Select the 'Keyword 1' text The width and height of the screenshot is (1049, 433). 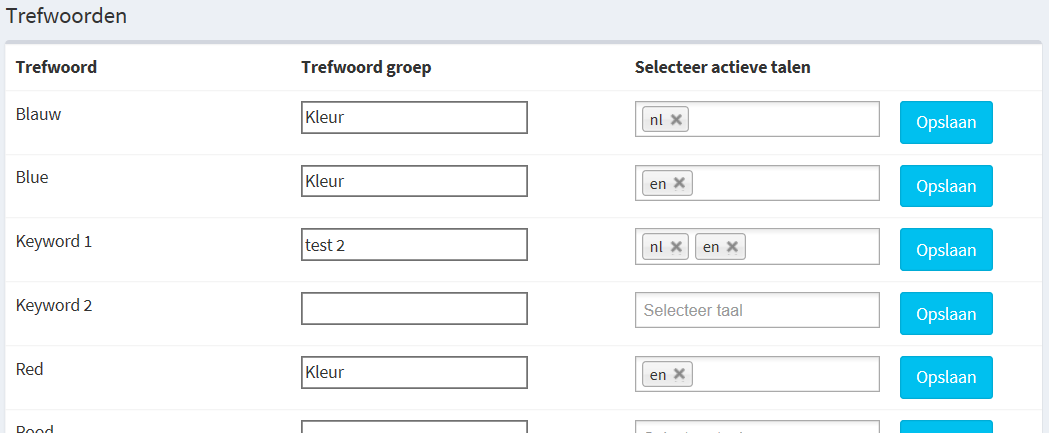tap(54, 242)
